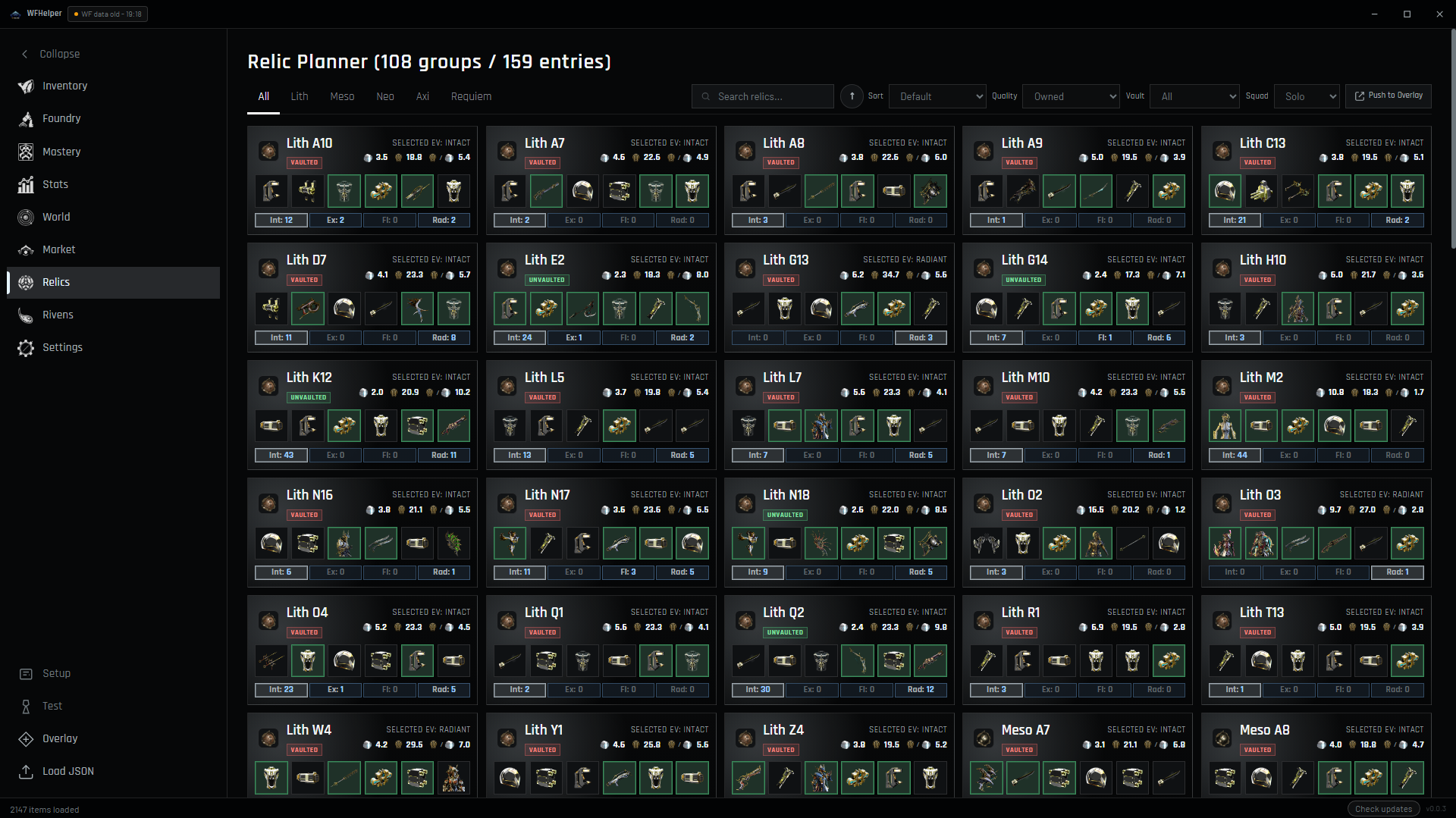The image size is (1456, 818).
Task: Select Int: 12 refinement on Lith A10
Action: [281, 221]
